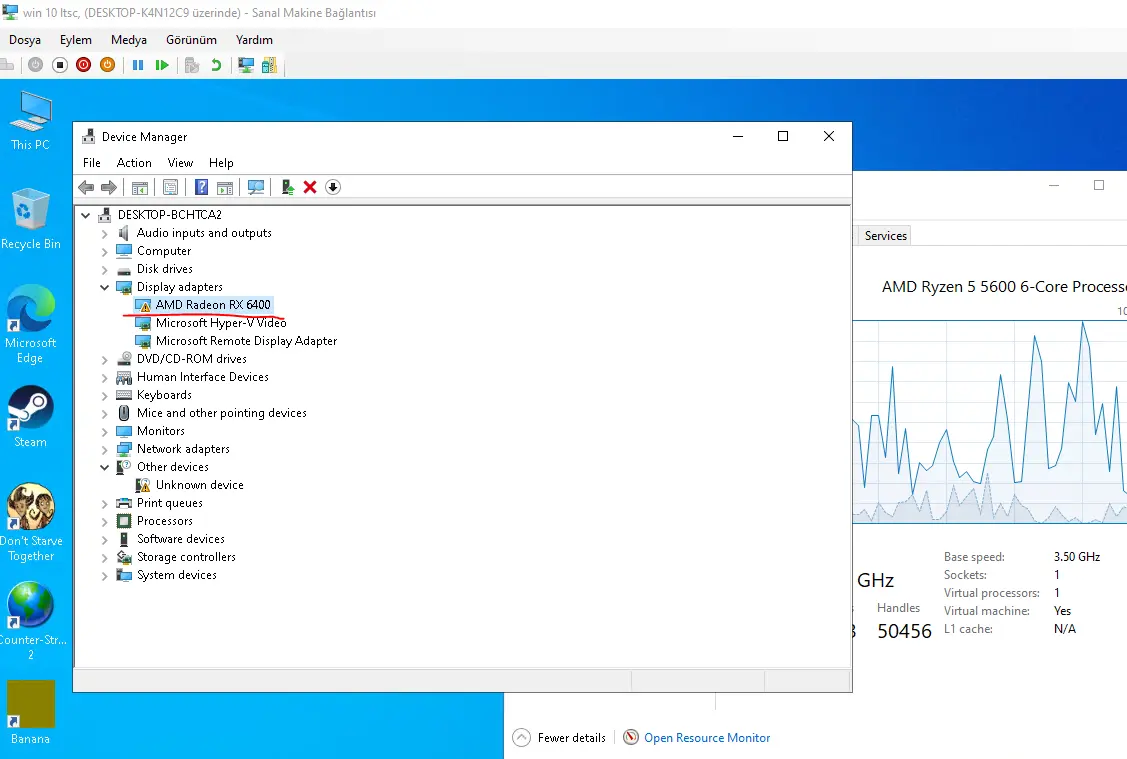Collapse the Other devices category
The height and width of the screenshot is (759, 1127).
coord(105,467)
